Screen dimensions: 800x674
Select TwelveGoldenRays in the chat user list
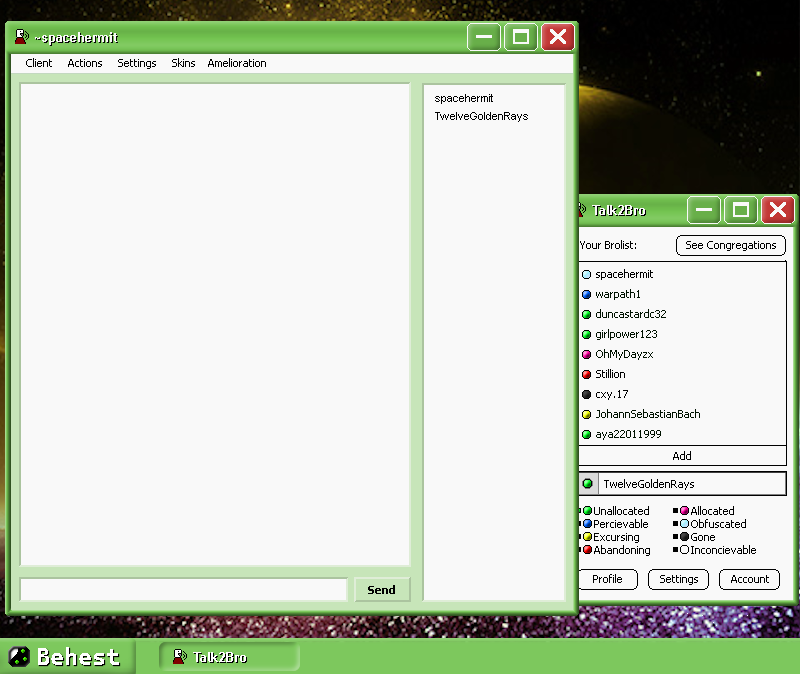click(481, 116)
